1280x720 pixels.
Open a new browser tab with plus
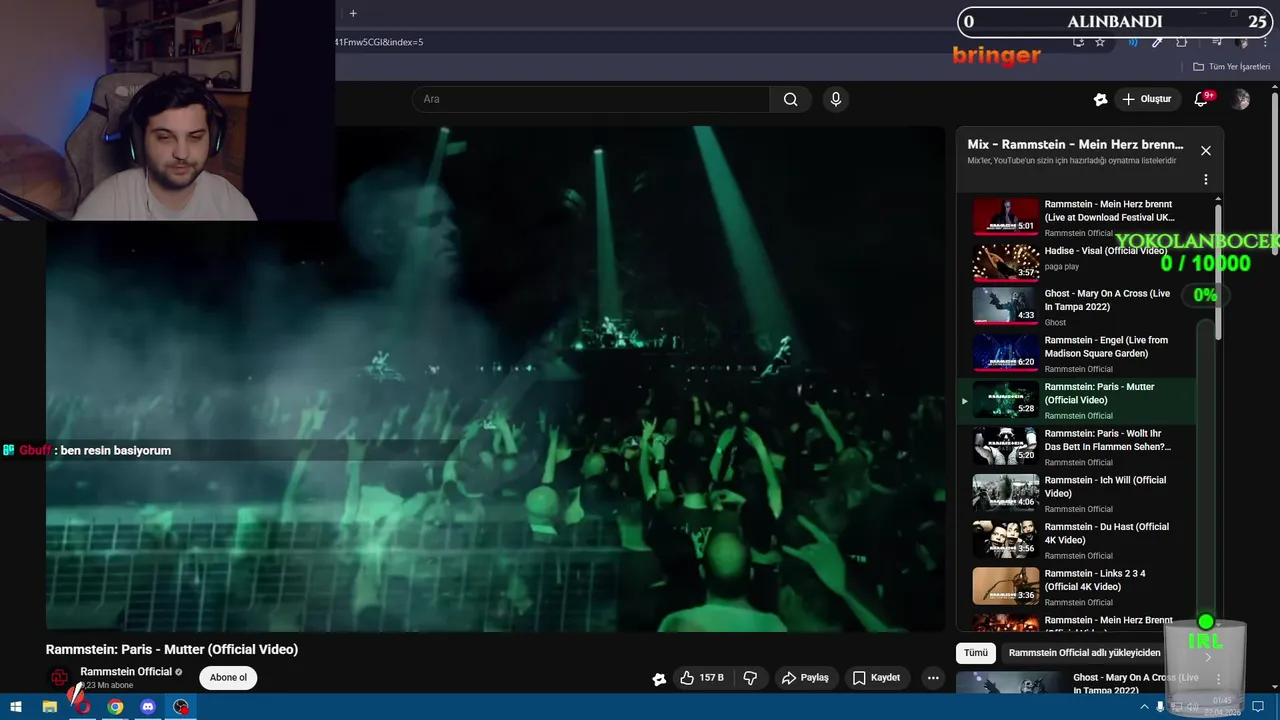pos(353,13)
